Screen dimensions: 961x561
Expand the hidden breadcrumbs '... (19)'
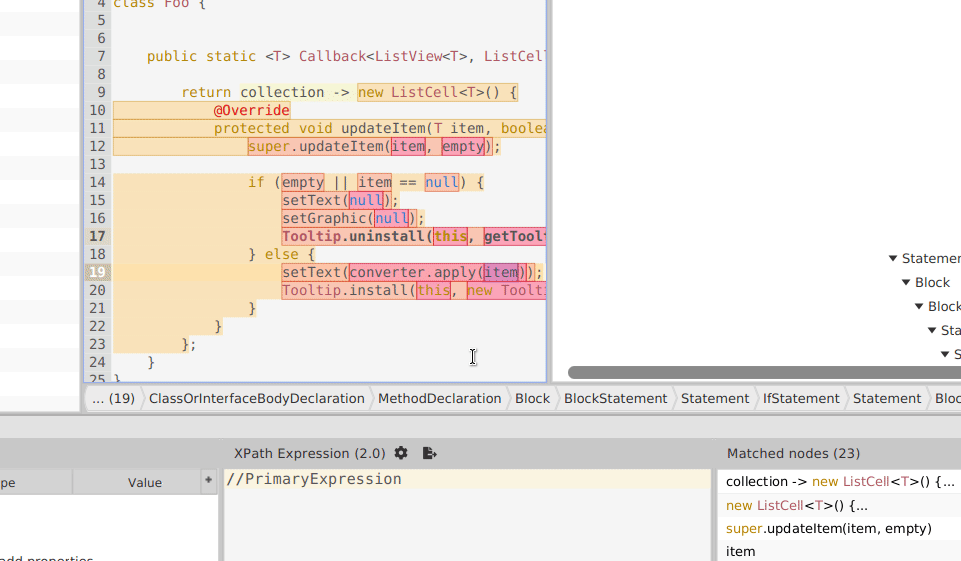pyautogui.click(x=113, y=398)
